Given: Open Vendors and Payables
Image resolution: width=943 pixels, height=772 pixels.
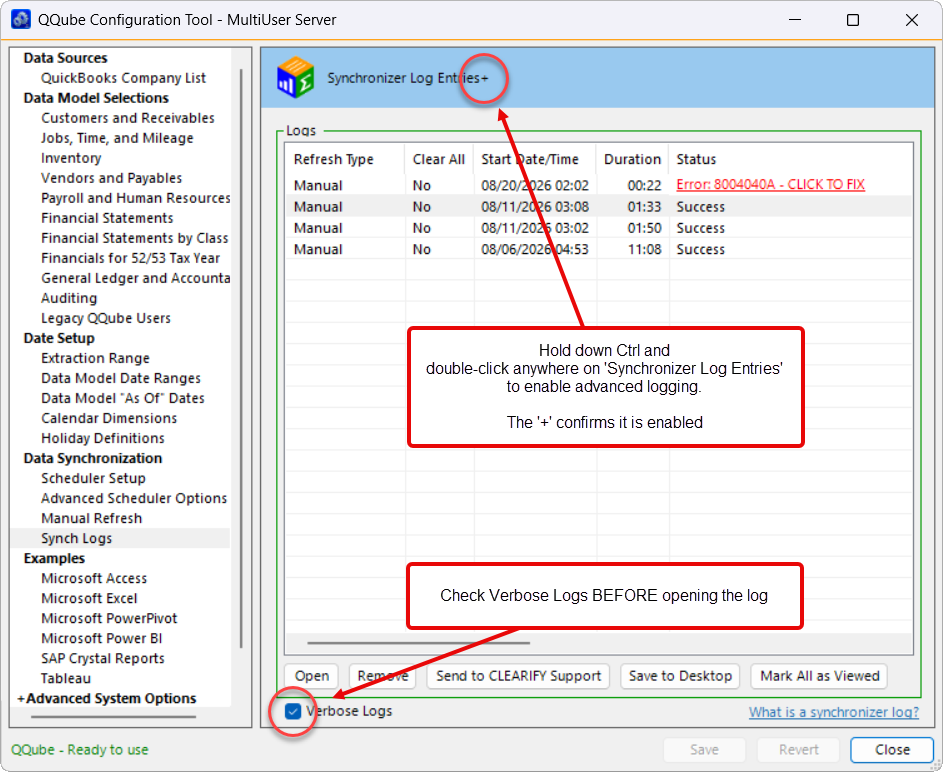Looking at the screenshot, I should coord(111,178).
